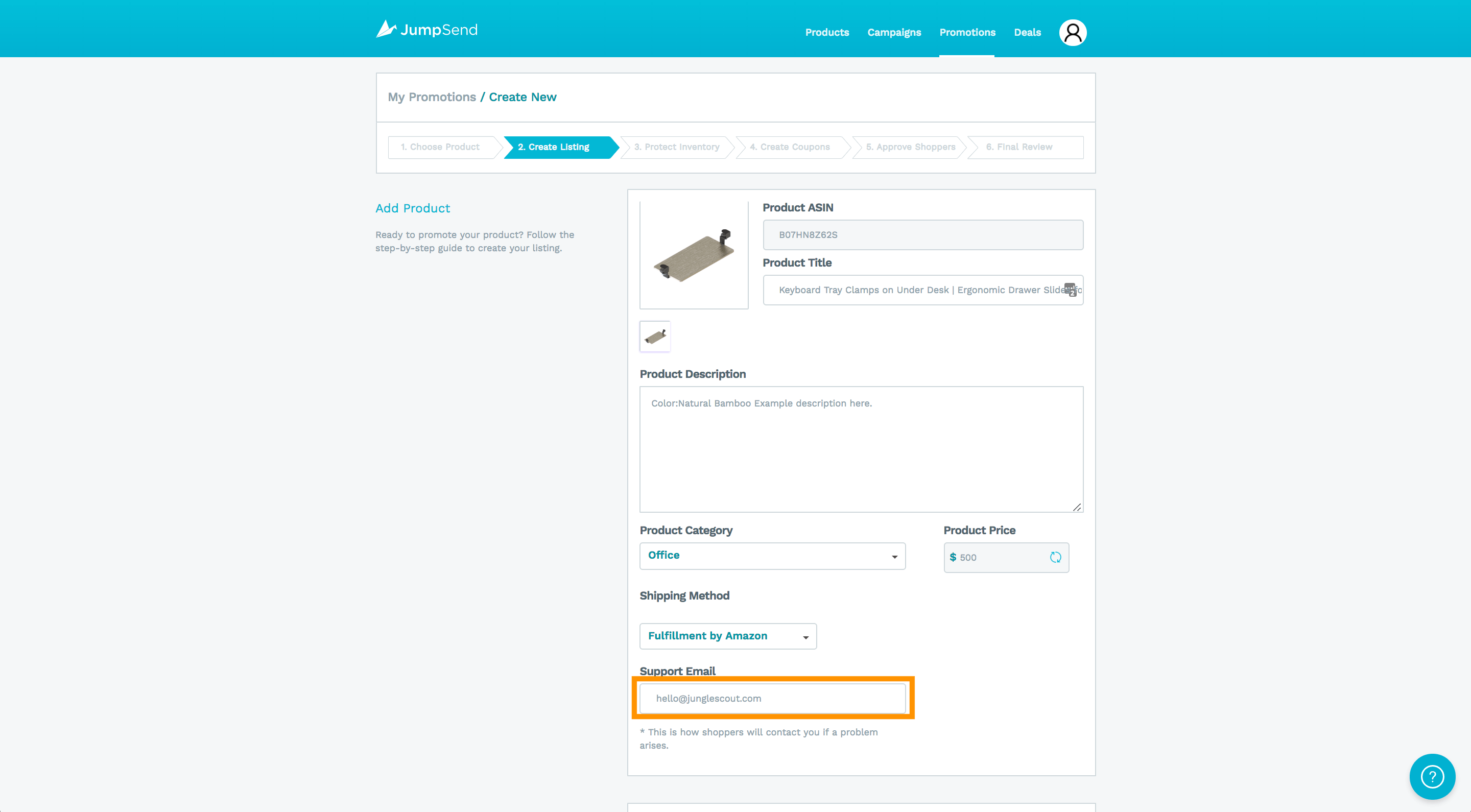This screenshot has height=812, width=1471.
Task: Click the My Promotions breadcrumb link
Action: 432,97
